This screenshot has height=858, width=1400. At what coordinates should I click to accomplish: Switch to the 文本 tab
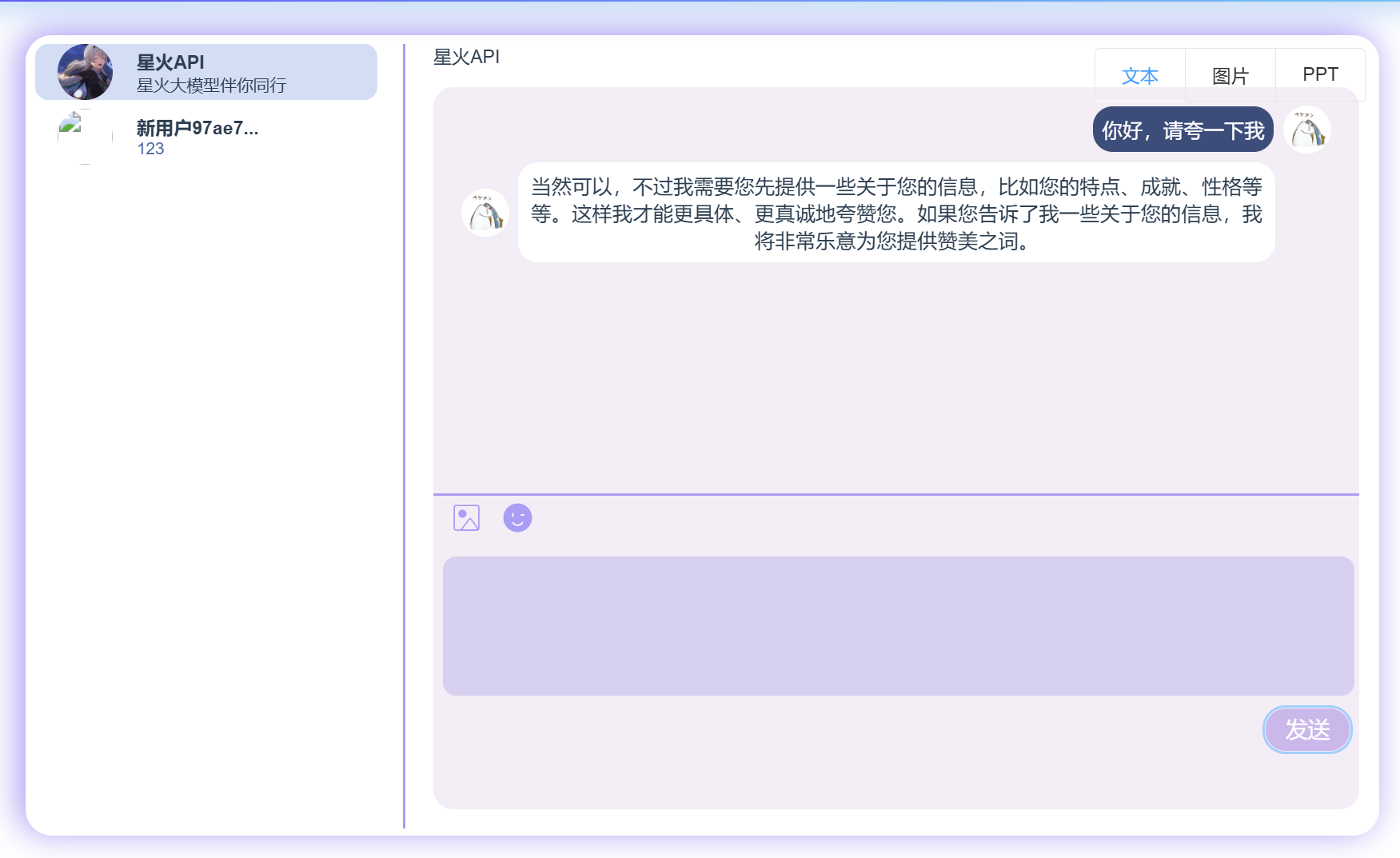(1140, 75)
